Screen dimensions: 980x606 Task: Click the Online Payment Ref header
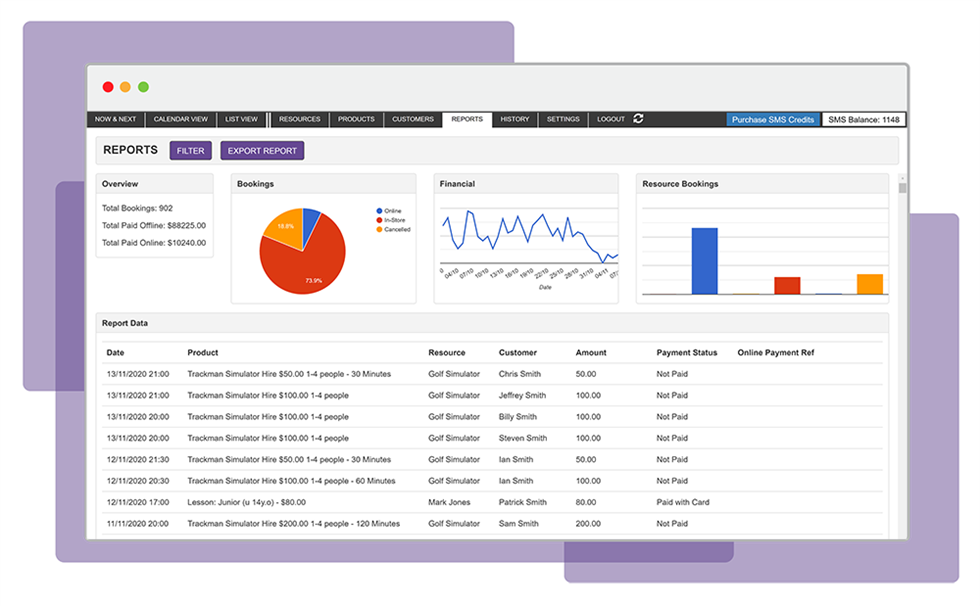click(x=776, y=353)
